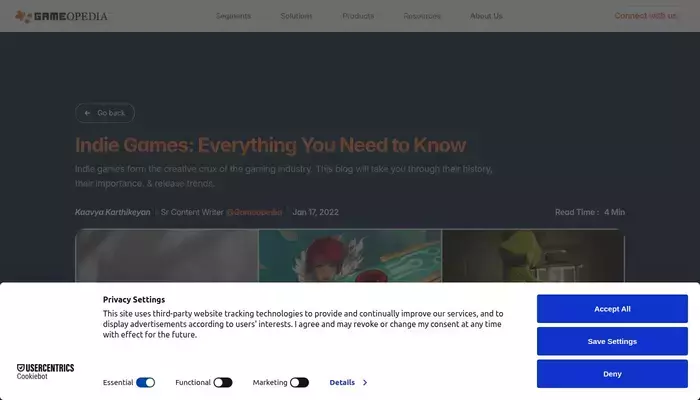Toggle the Essential cookies switch

(146, 383)
